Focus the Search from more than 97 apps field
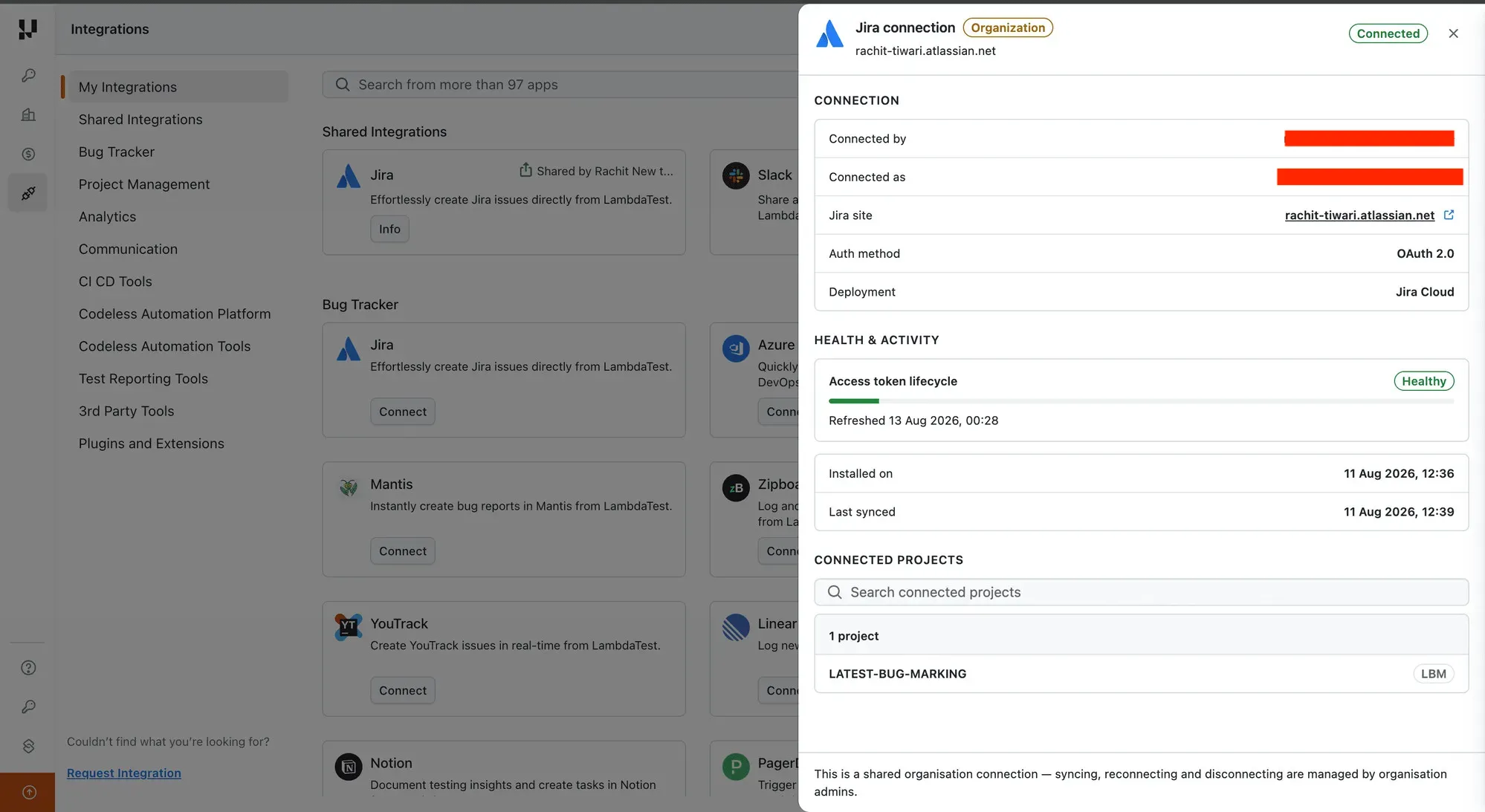This screenshot has width=1485, height=812. coord(560,85)
